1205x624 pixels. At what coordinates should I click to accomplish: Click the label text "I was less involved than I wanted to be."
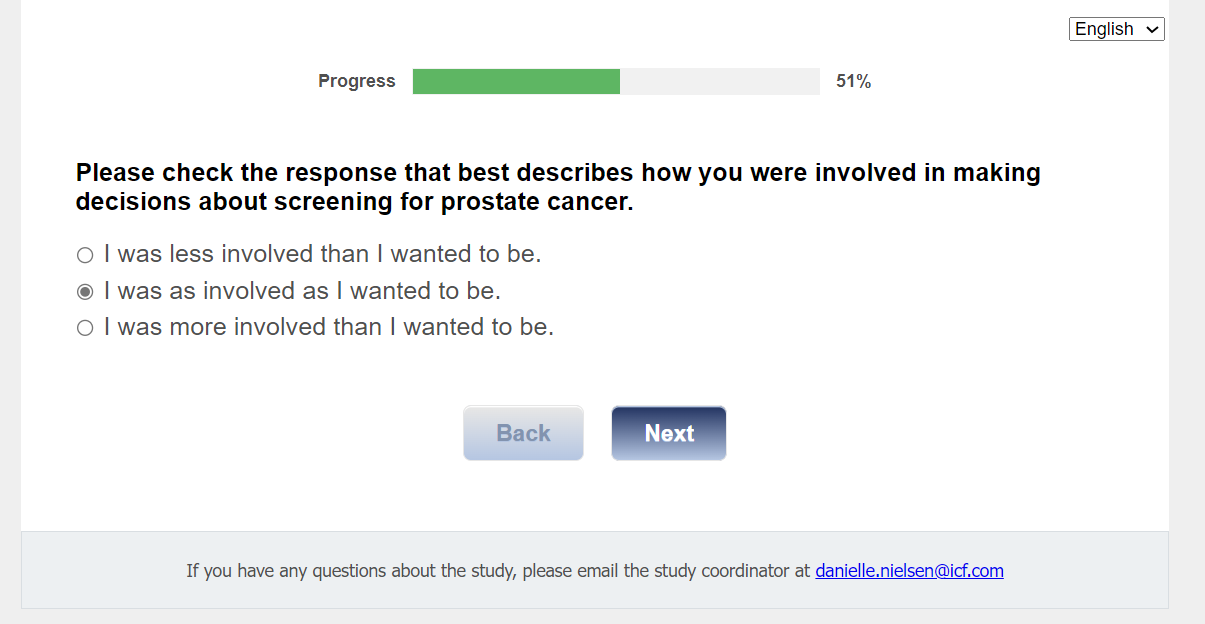[x=322, y=254]
